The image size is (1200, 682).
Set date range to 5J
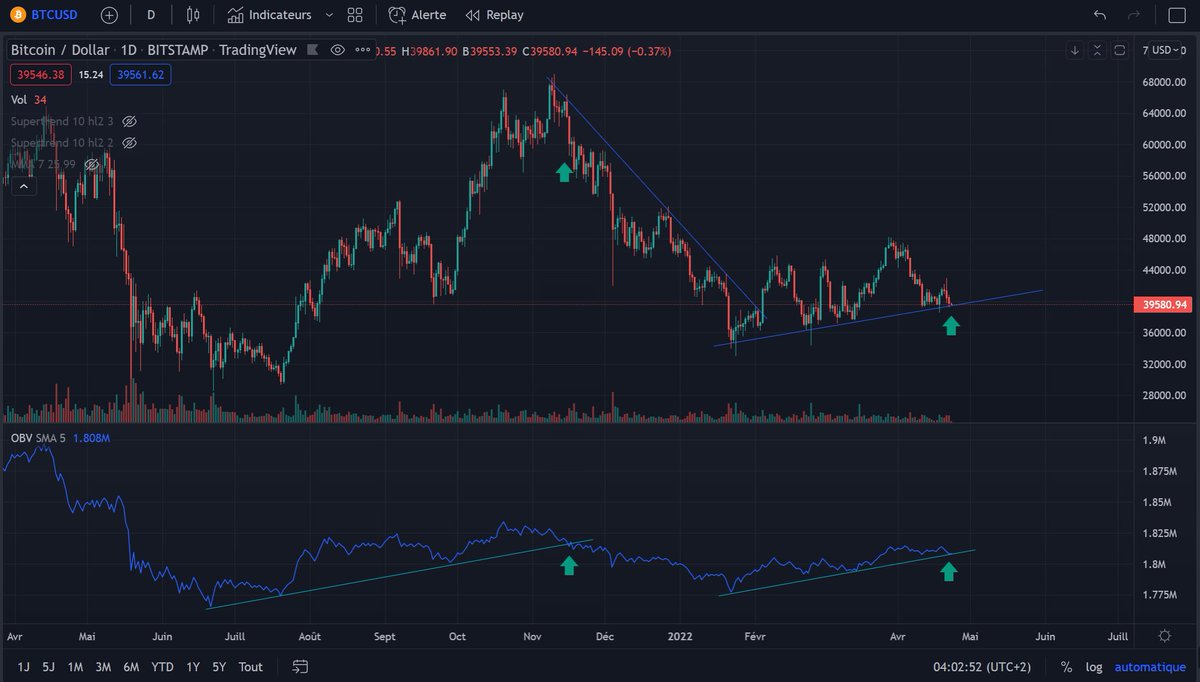pyautogui.click(x=48, y=666)
